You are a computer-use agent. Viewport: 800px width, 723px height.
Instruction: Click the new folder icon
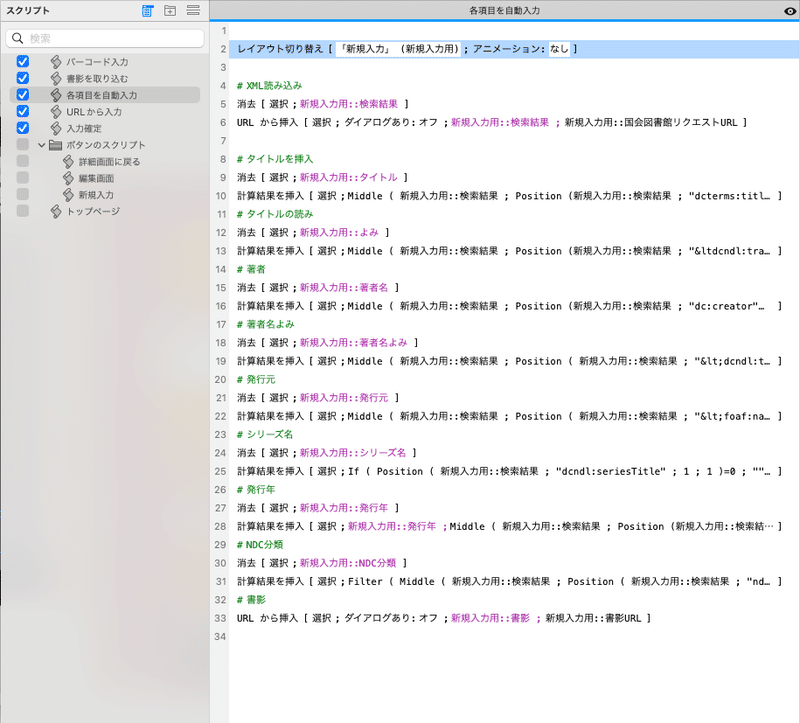pyautogui.click(x=170, y=11)
